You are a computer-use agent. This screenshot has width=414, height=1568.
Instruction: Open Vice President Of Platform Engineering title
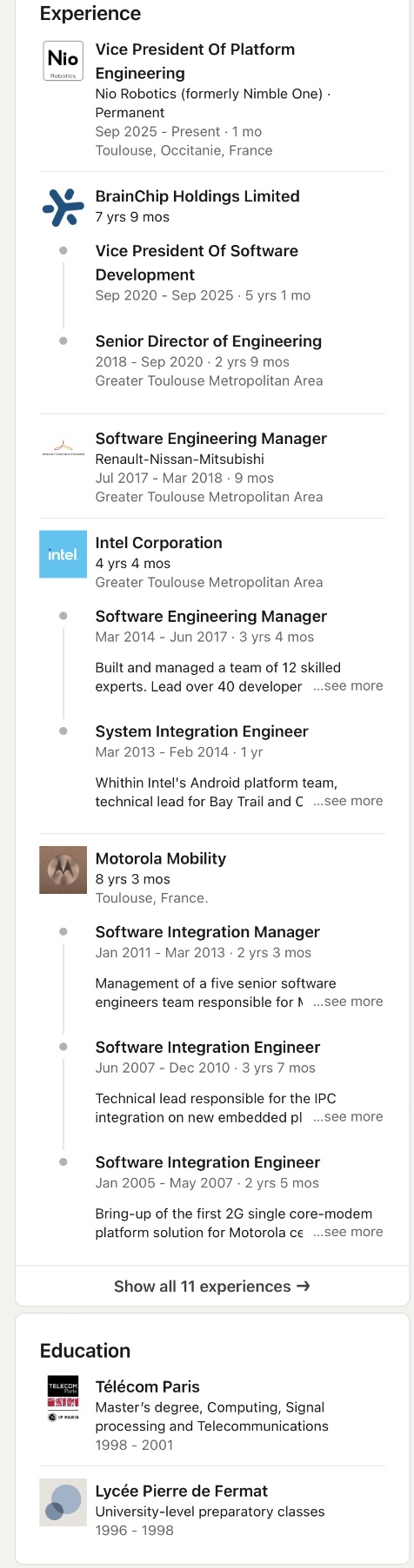tap(195, 61)
